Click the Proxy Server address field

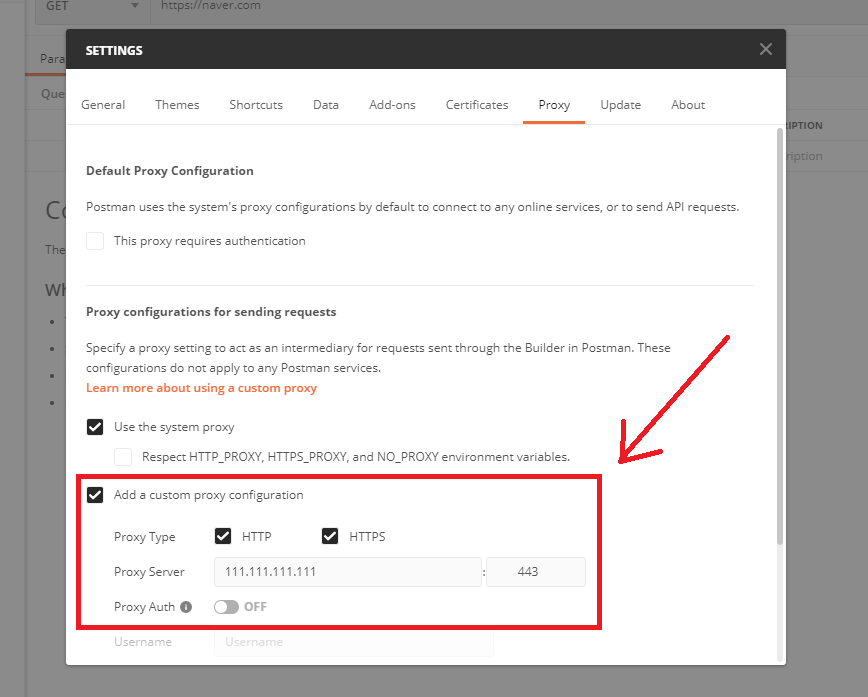click(348, 572)
